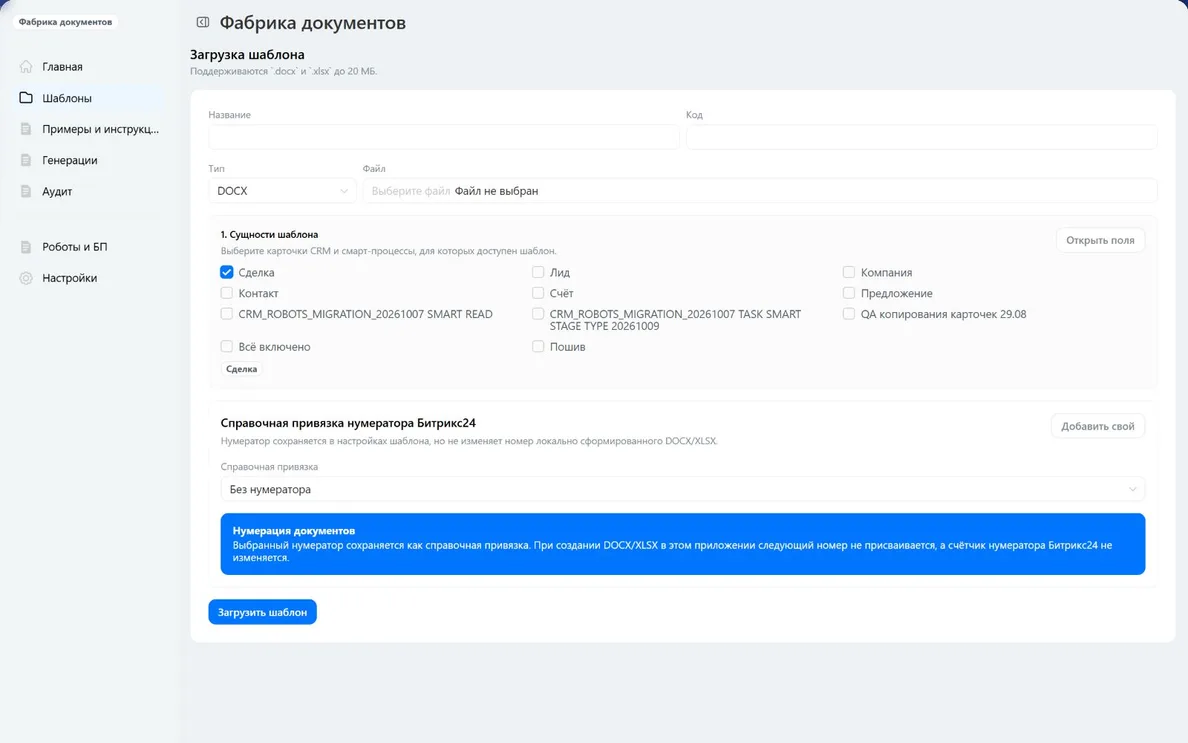Click the Выберите файл file chooser

point(760,191)
